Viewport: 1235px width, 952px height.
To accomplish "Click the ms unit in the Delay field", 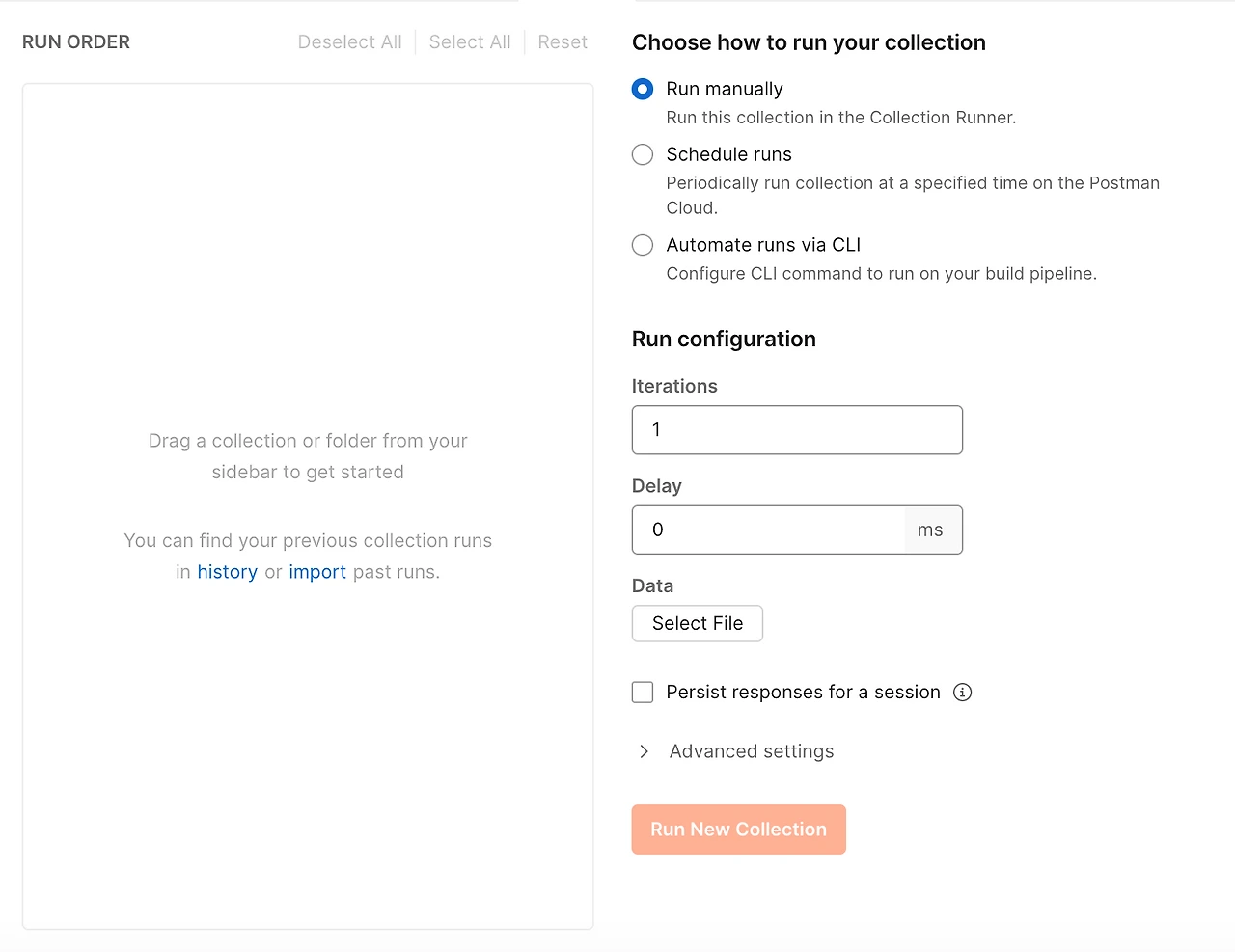I will [x=930, y=530].
